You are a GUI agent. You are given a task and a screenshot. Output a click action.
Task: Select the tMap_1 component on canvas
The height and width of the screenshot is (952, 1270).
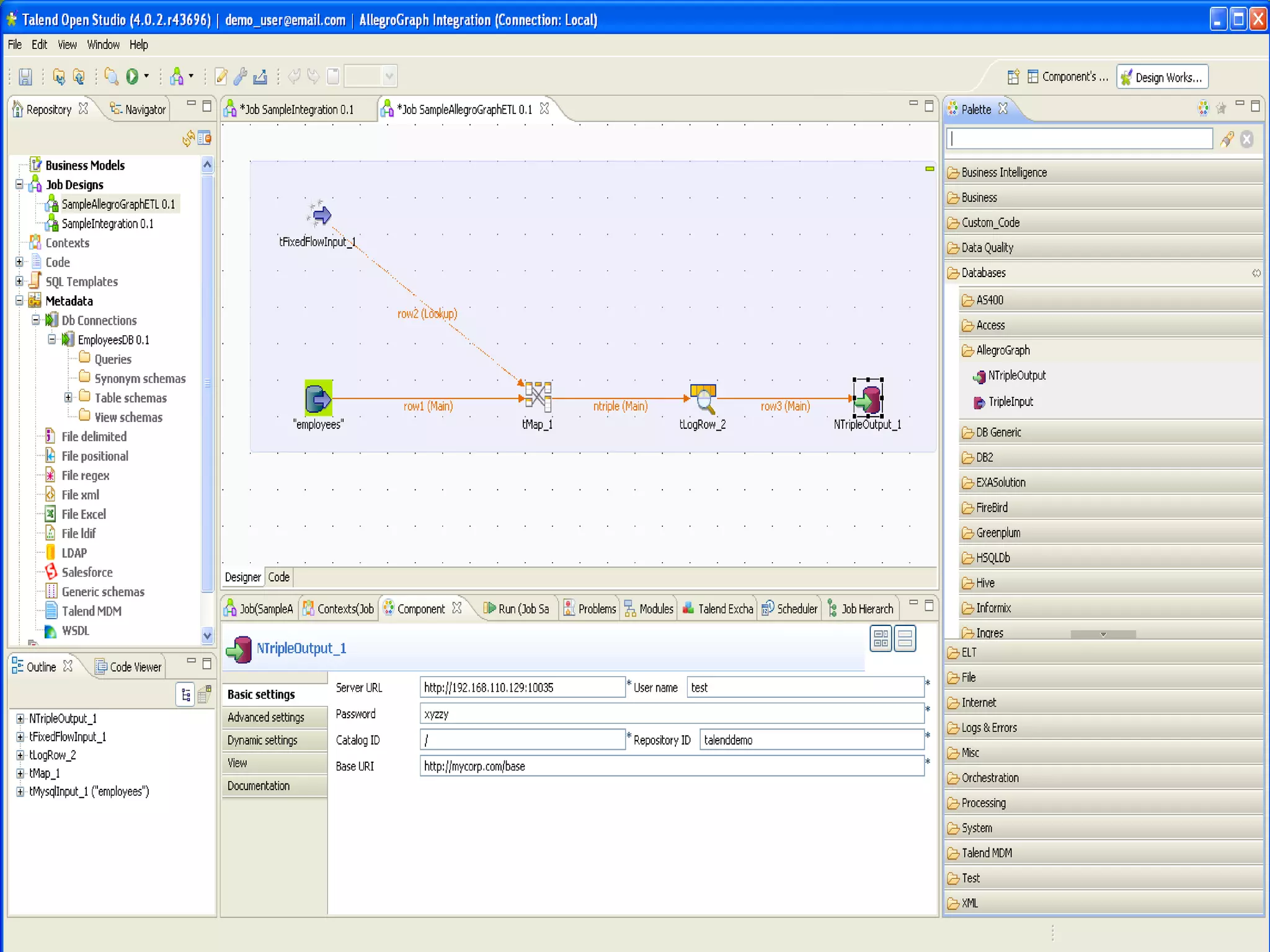coord(538,397)
